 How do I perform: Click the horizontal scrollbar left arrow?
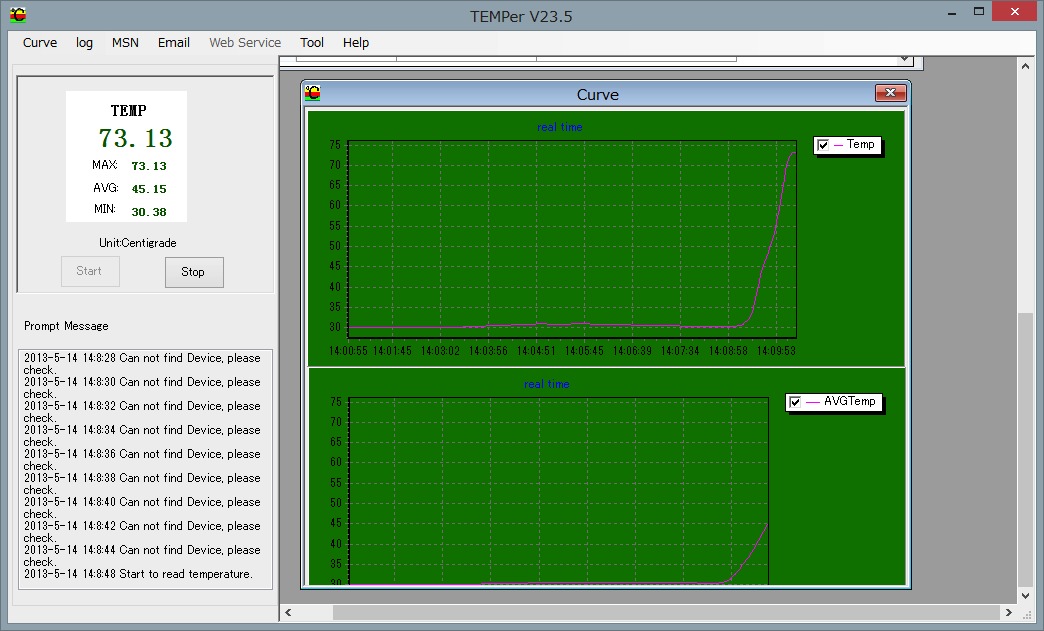click(x=289, y=612)
